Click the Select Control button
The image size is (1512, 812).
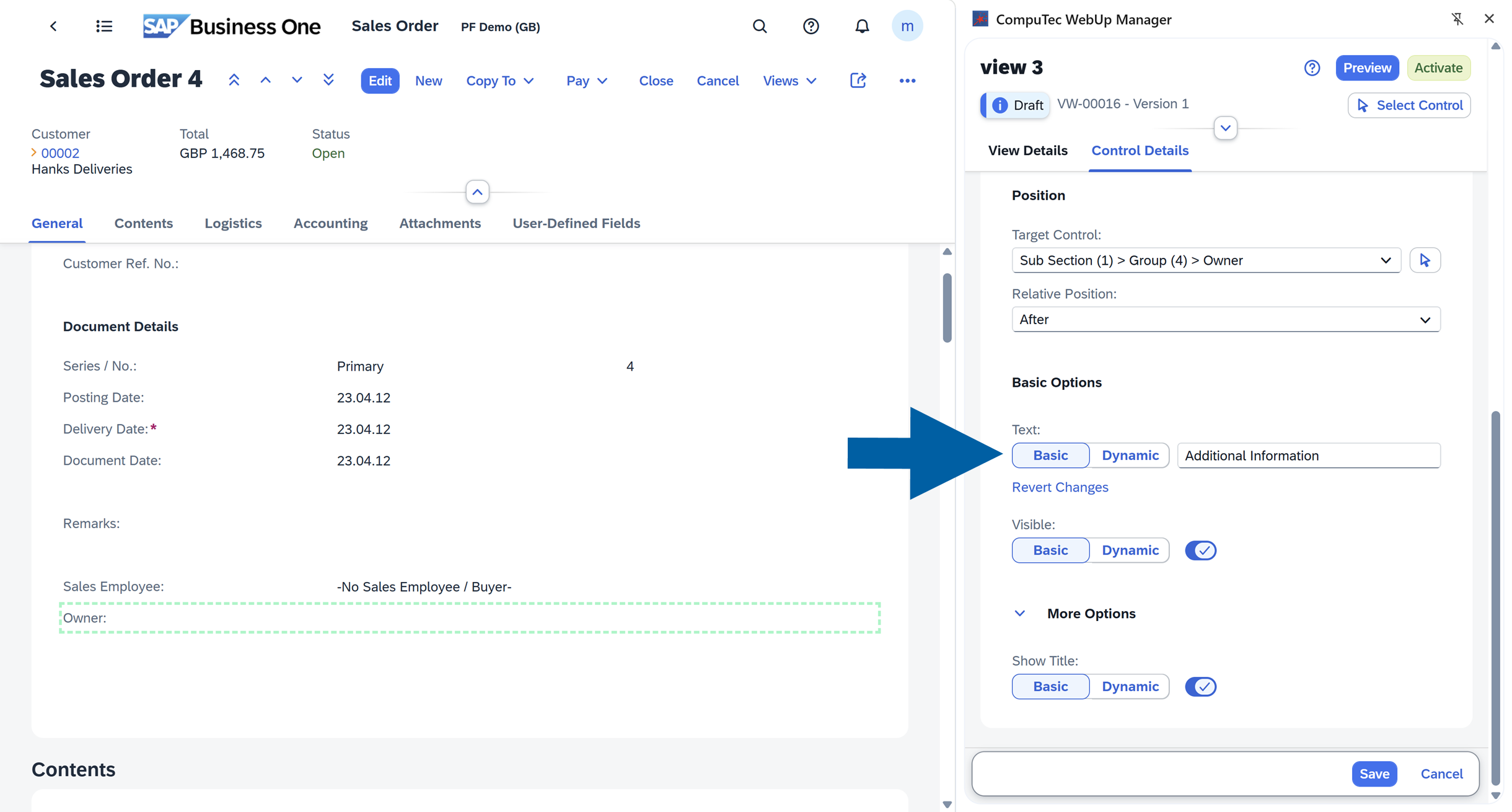coord(1409,105)
